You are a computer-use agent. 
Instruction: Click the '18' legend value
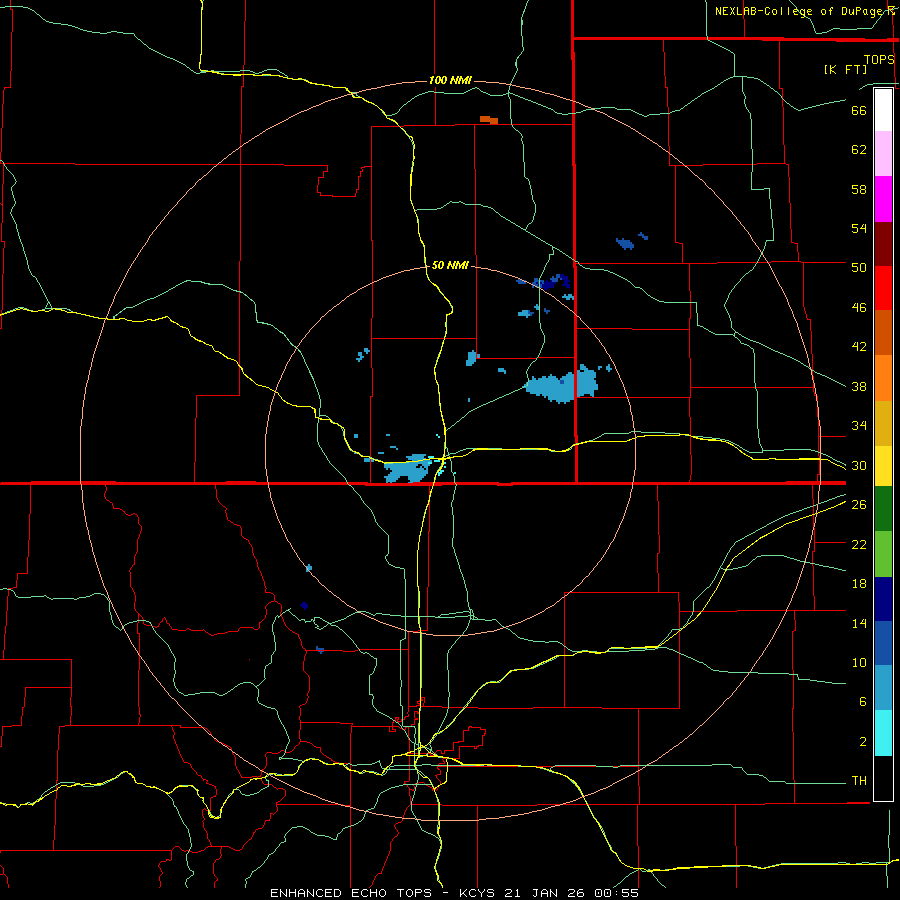(859, 584)
